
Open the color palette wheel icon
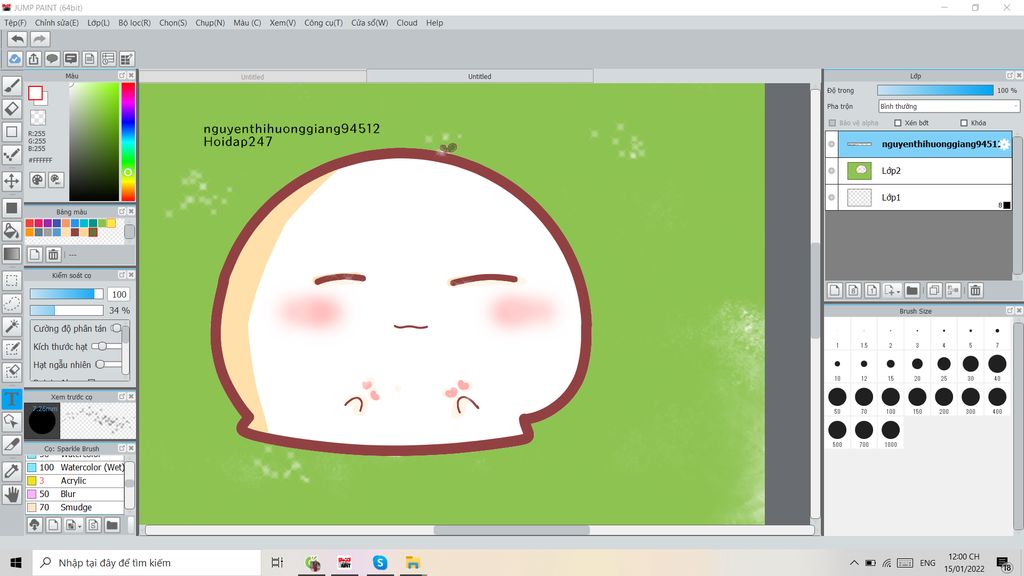[38, 180]
